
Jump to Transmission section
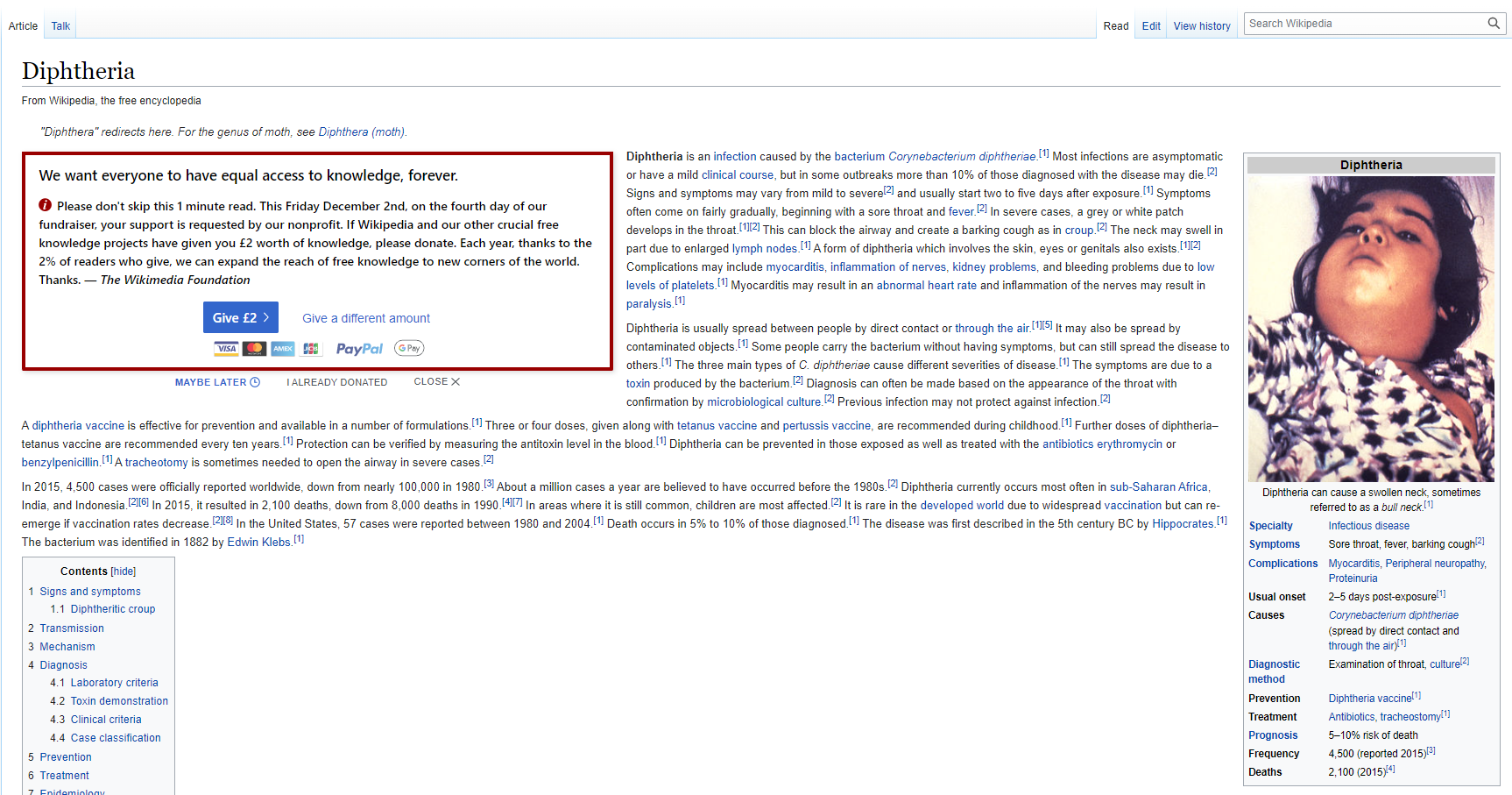point(72,628)
